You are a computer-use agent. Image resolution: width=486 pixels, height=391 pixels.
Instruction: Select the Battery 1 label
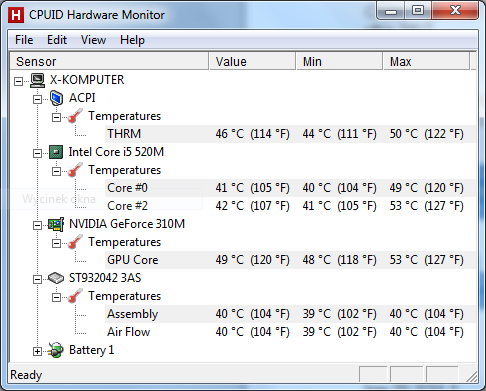91,350
